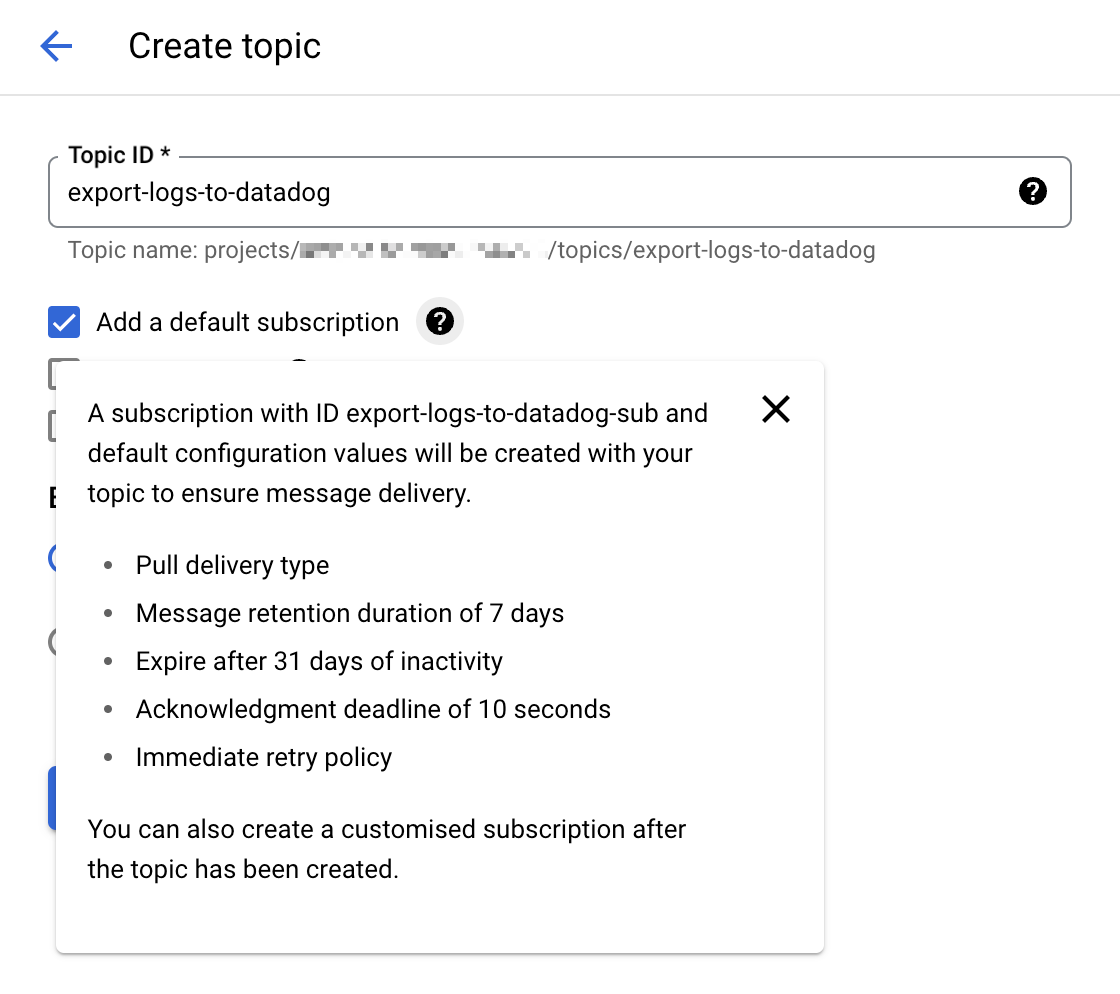Open help icon inside Topic ID field
The width and height of the screenshot is (1120, 994).
(x=1032, y=191)
